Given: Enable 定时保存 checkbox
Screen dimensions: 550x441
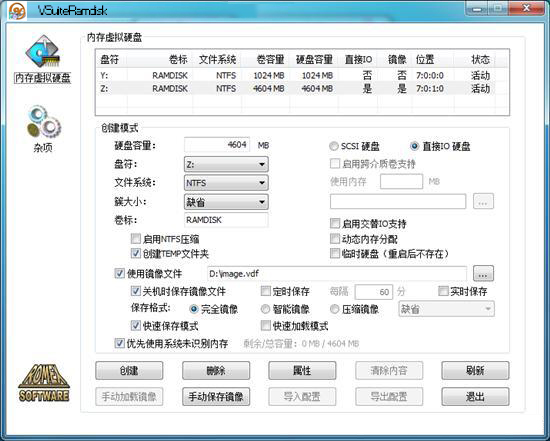Looking at the screenshot, I should [x=266, y=291].
